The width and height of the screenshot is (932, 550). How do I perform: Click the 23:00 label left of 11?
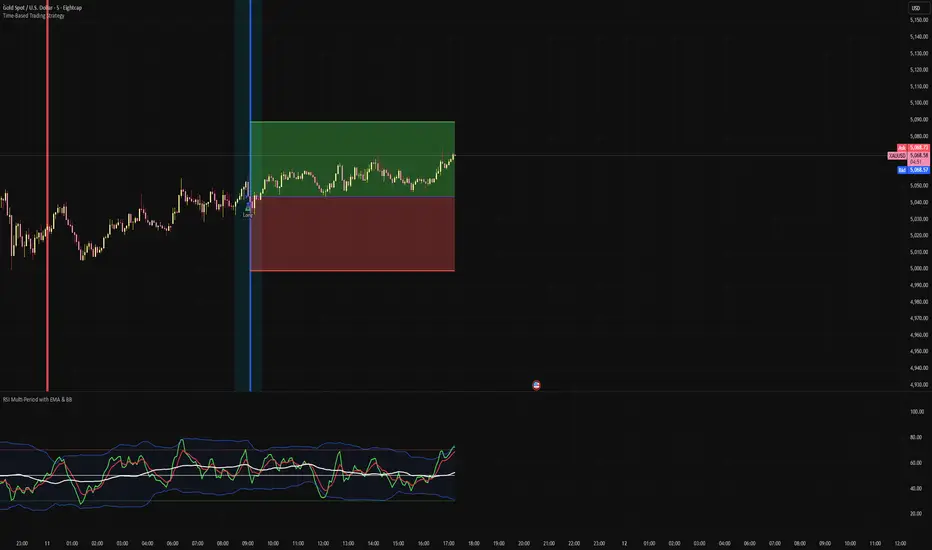click(22, 543)
